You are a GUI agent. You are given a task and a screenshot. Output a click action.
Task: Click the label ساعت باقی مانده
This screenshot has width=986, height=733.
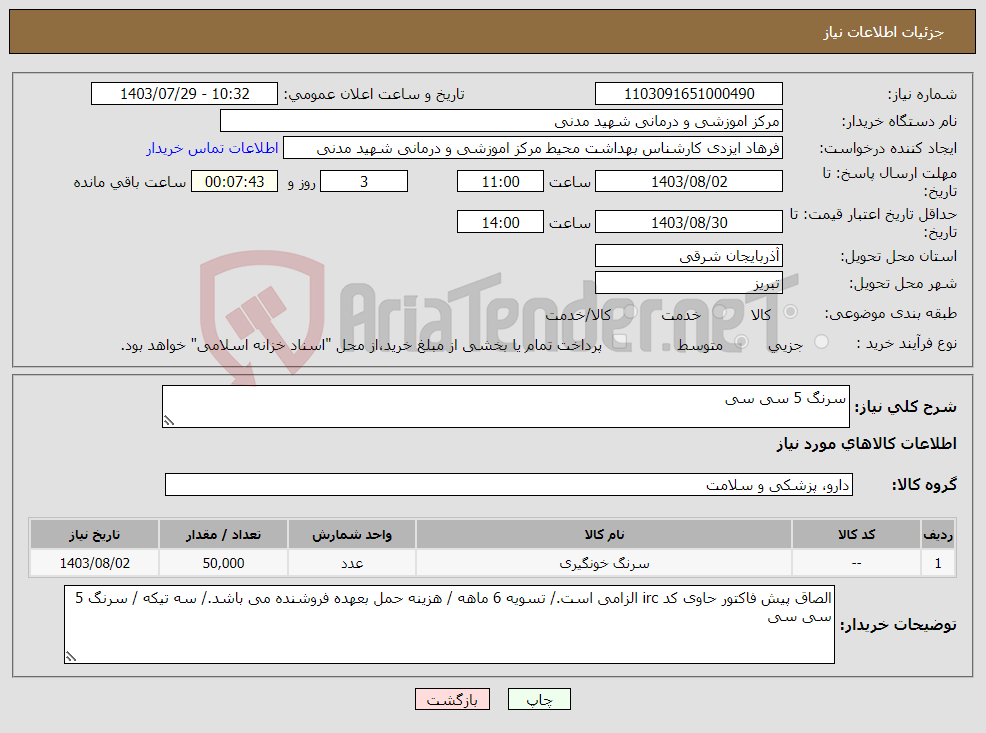click(x=130, y=182)
